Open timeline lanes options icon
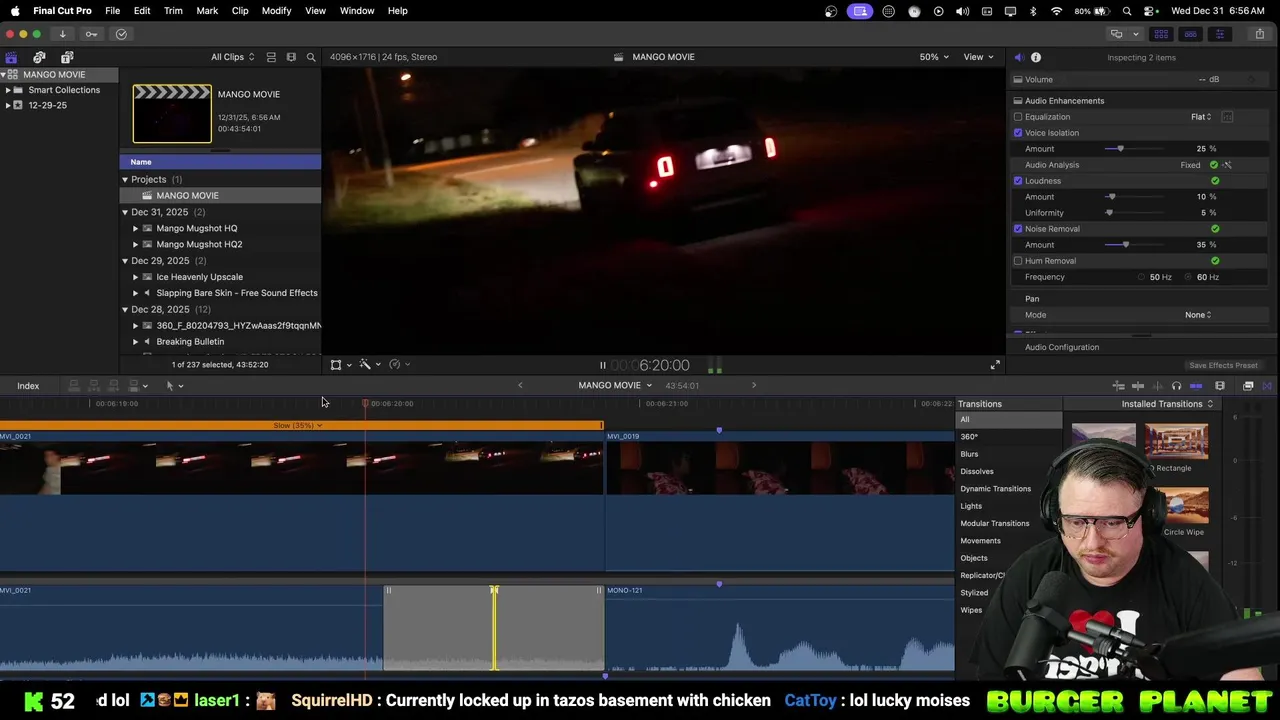 [1119, 386]
